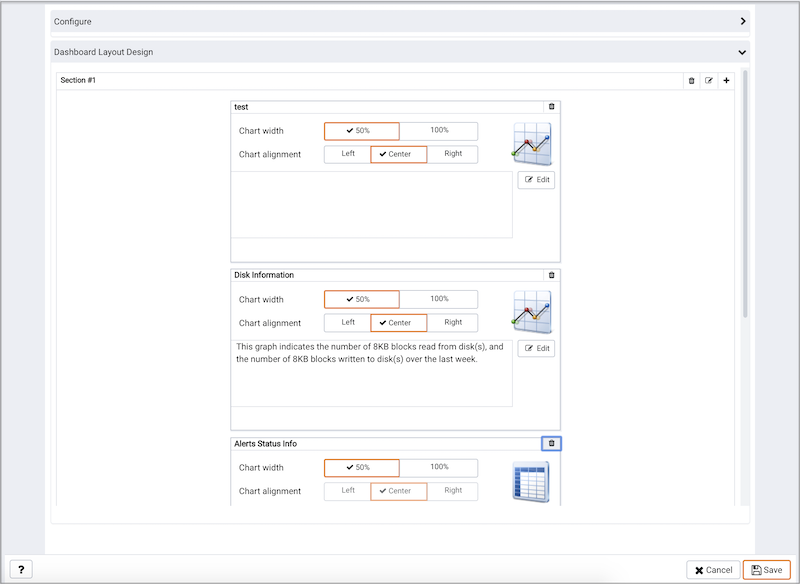The width and height of the screenshot is (800, 584).
Task: Click the line chart thumbnail in Disk Information panel
Action: coord(532,312)
